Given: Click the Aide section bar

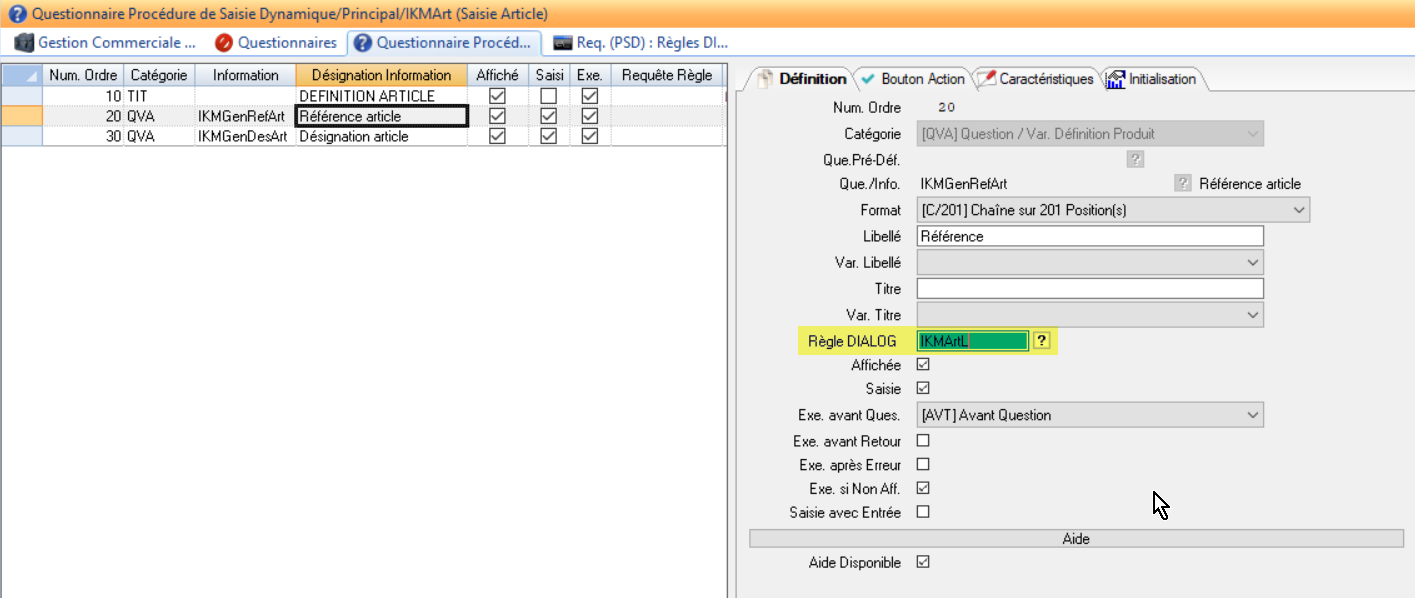Looking at the screenshot, I should pyautogui.click(x=1076, y=539).
